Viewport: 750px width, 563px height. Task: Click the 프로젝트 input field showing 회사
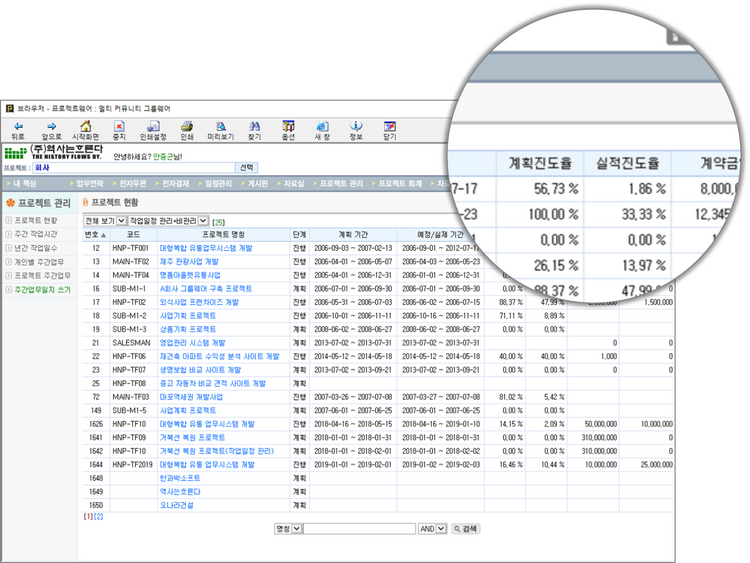click(x=134, y=168)
